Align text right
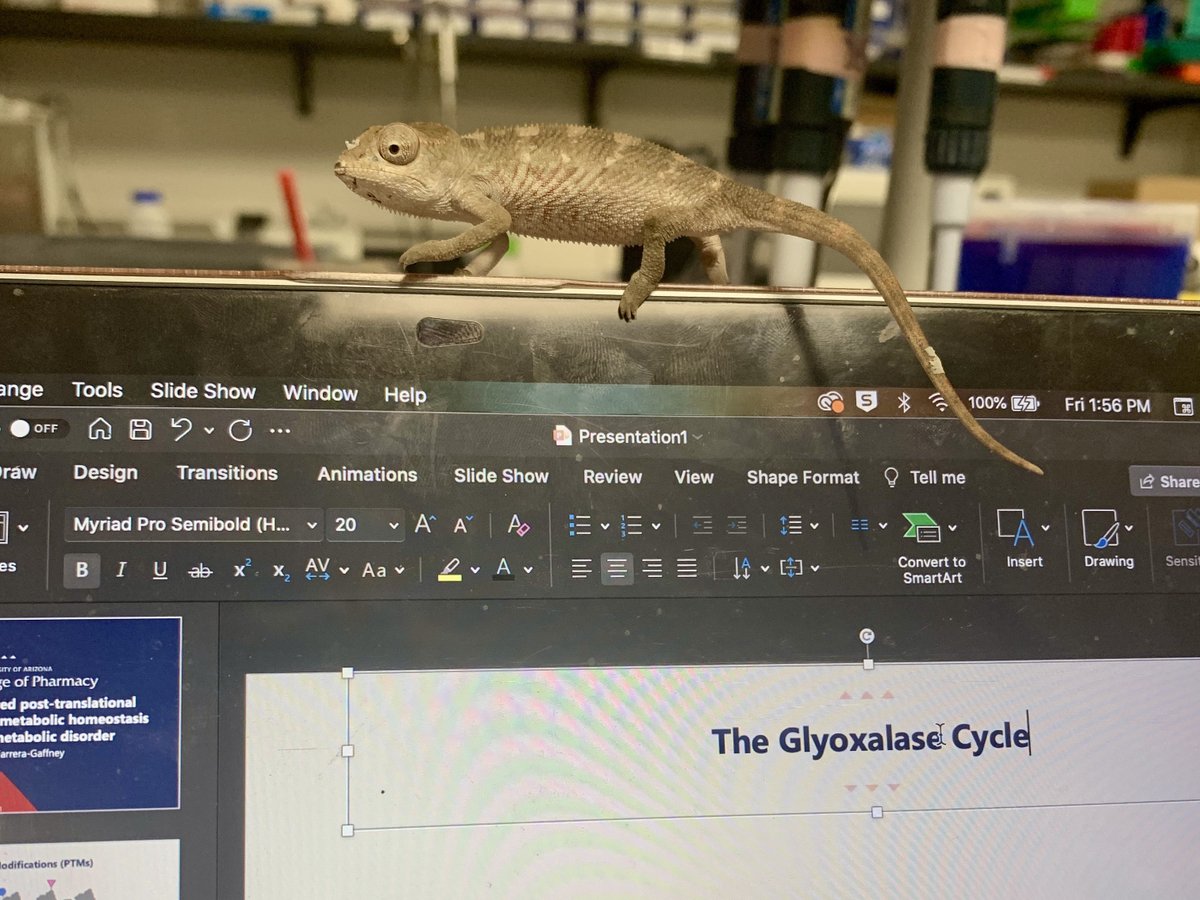The width and height of the screenshot is (1200, 900). (652, 569)
